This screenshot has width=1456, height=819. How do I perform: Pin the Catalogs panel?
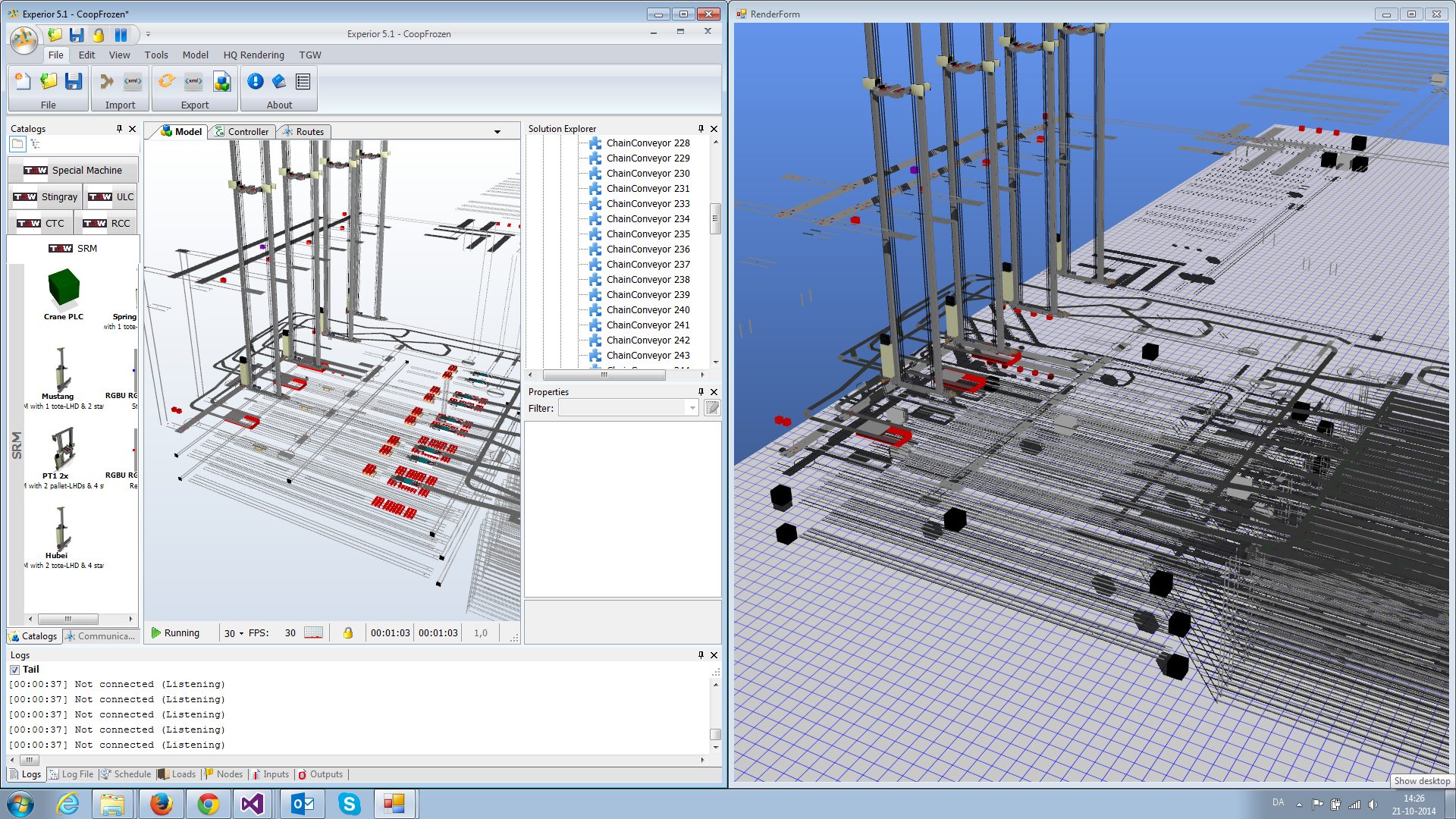coord(119,129)
